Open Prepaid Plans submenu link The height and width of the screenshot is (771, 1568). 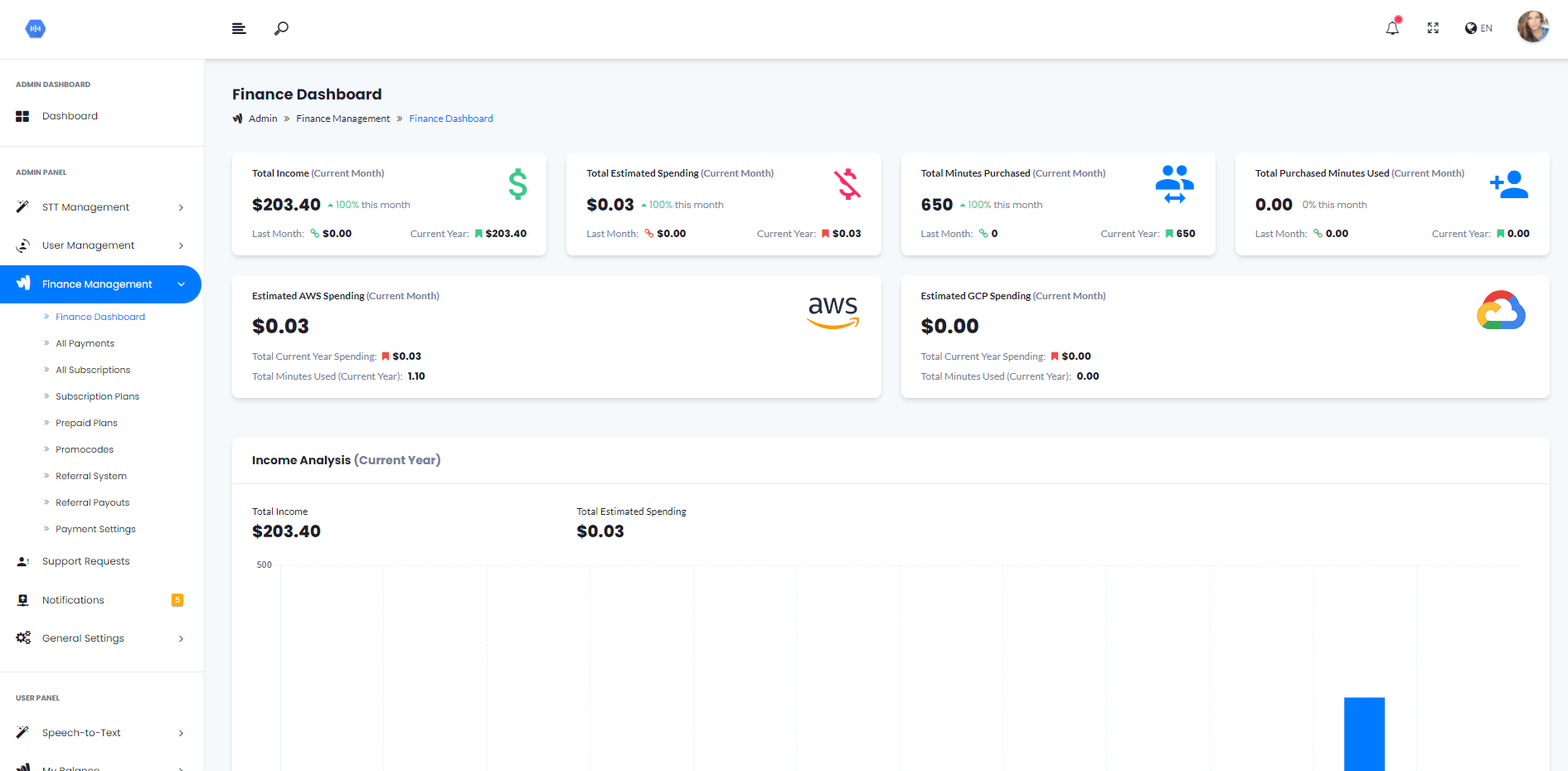pyautogui.click(x=86, y=423)
